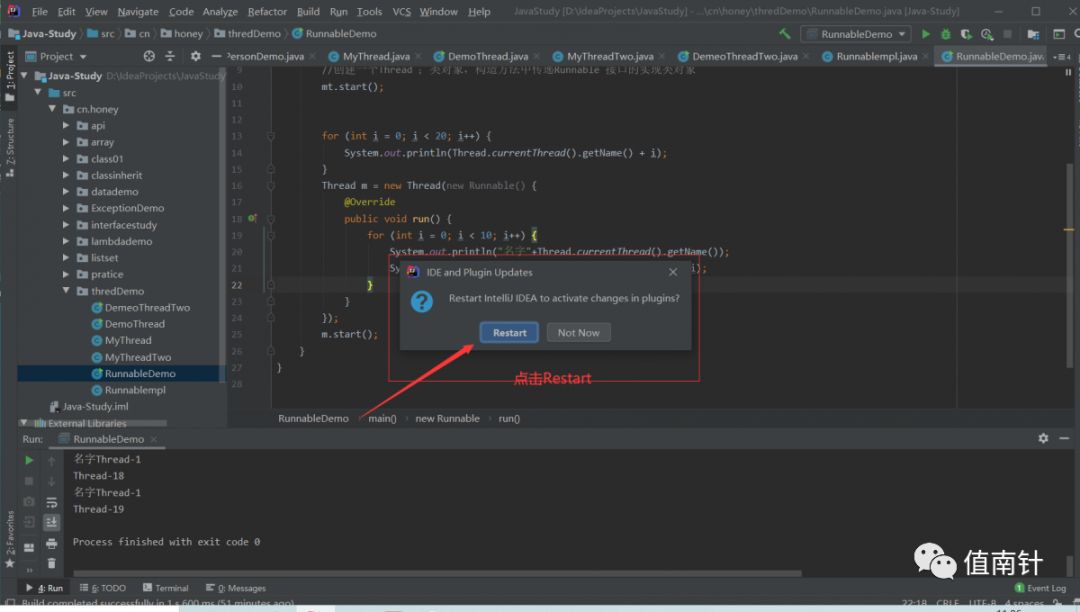Click the Profiler run icon in toolbar
1080x612 pixels.
pos(987,34)
